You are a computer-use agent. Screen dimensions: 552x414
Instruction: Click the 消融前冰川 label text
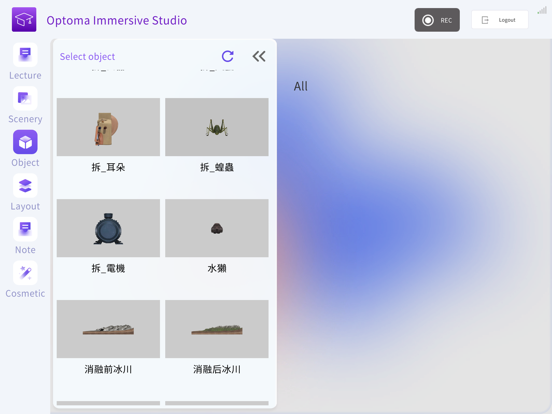108,369
